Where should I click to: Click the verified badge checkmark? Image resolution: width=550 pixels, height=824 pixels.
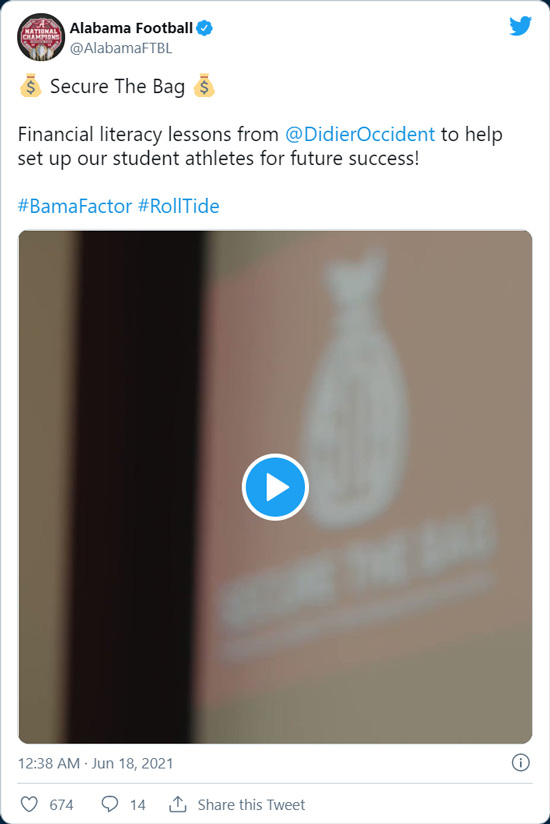coord(204,28)
